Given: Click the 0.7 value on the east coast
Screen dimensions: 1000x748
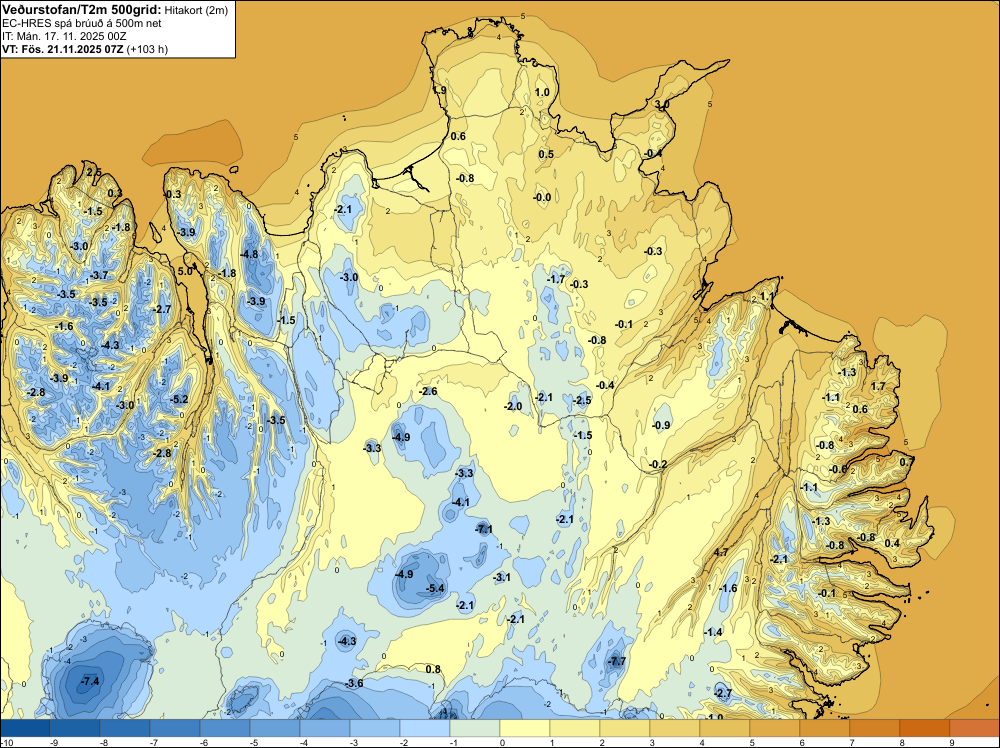Looking at the screenshot, I should point(907,461).
